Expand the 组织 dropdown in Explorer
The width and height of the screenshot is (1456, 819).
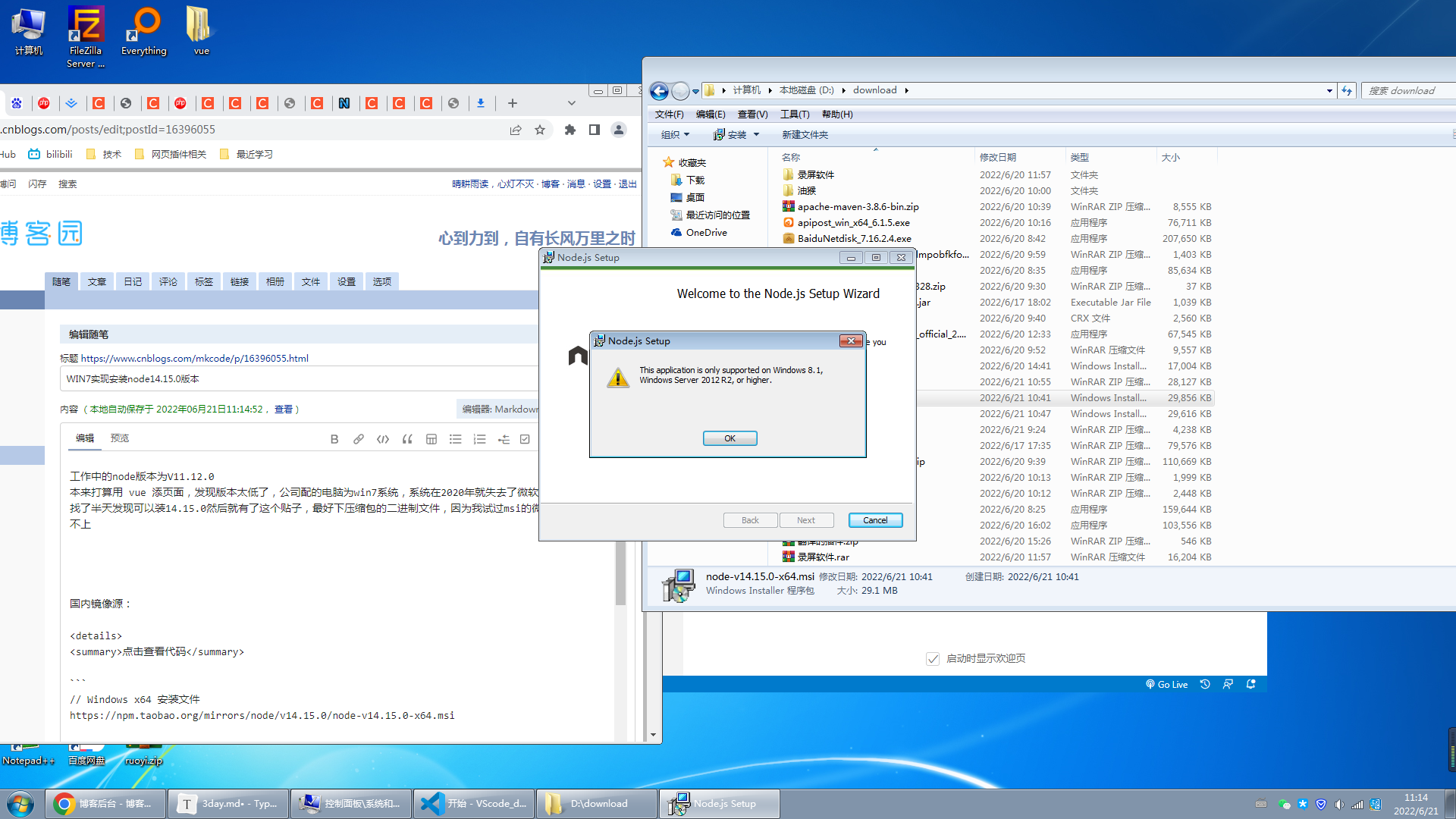click(x=675, y=134)
